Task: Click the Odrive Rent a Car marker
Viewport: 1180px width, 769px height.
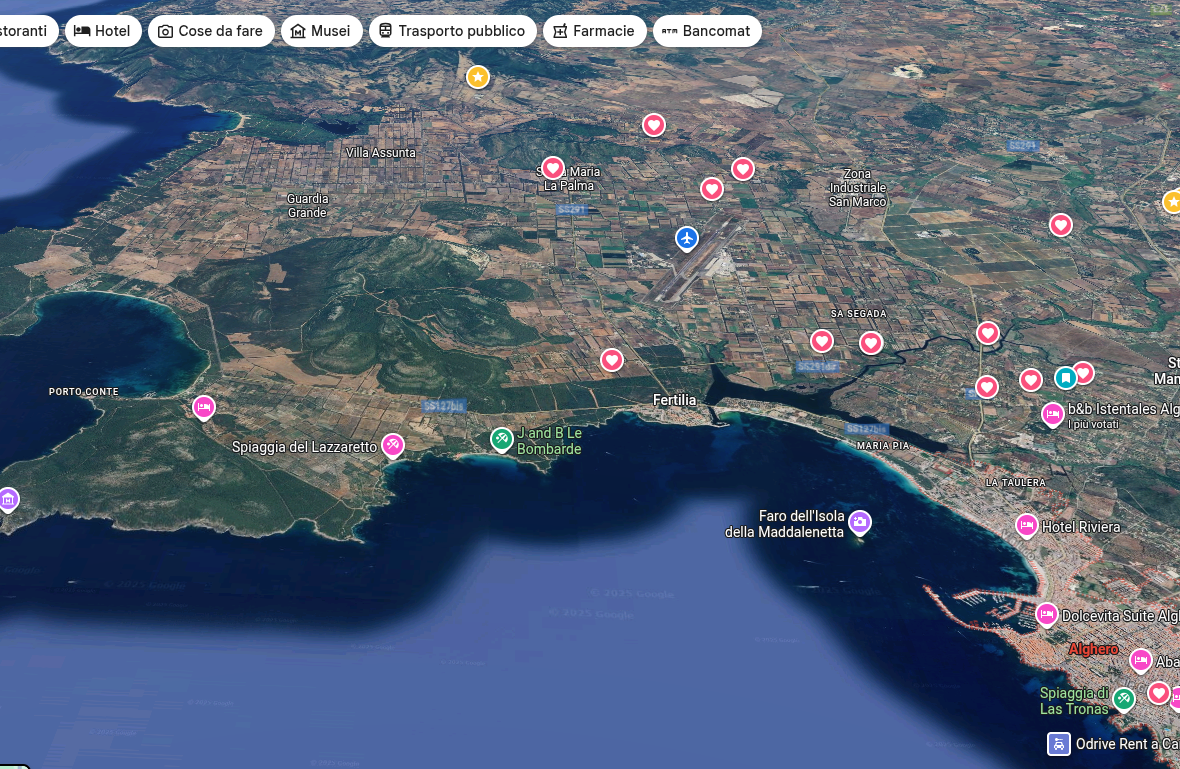Action: (x=1058, y=744)
